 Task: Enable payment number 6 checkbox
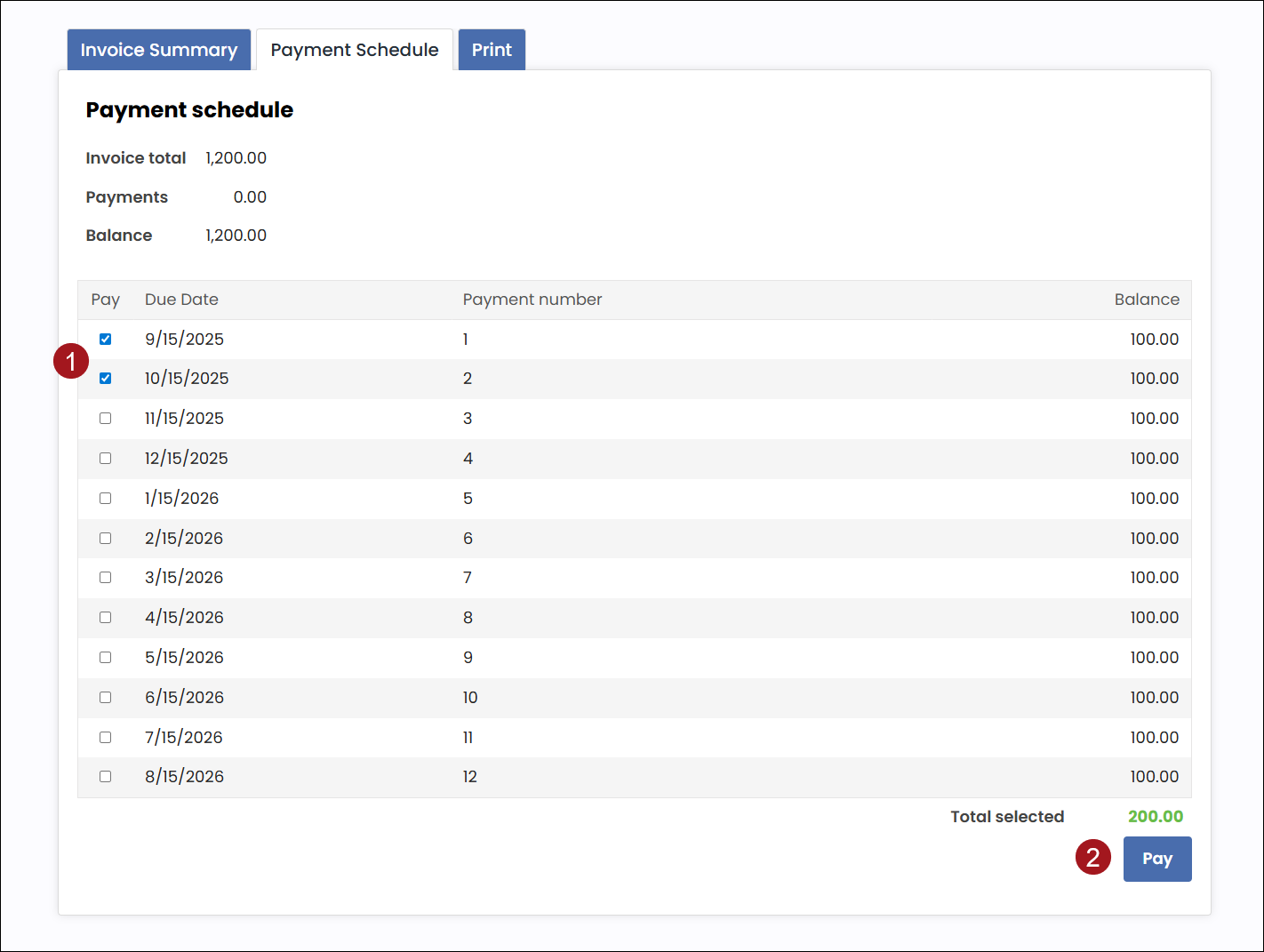pos(106,539)
